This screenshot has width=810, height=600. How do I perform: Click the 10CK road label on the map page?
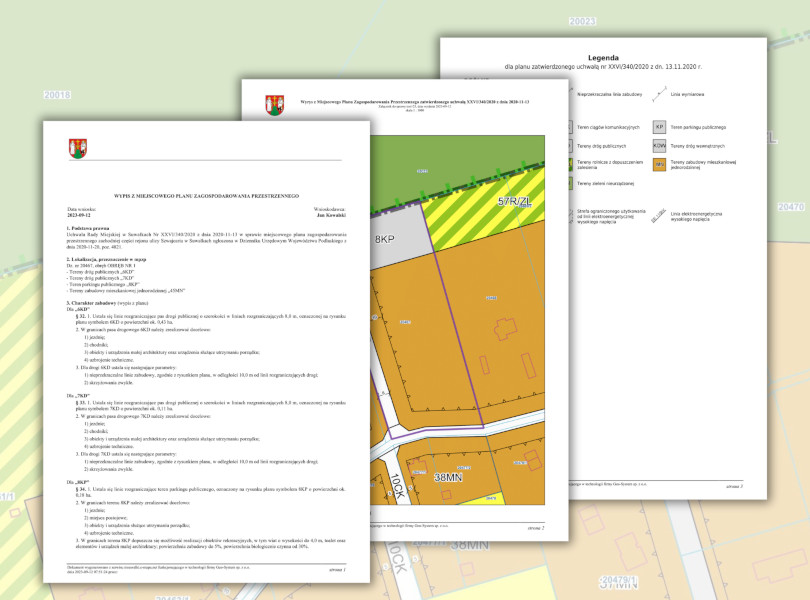[x=397, y=486]
